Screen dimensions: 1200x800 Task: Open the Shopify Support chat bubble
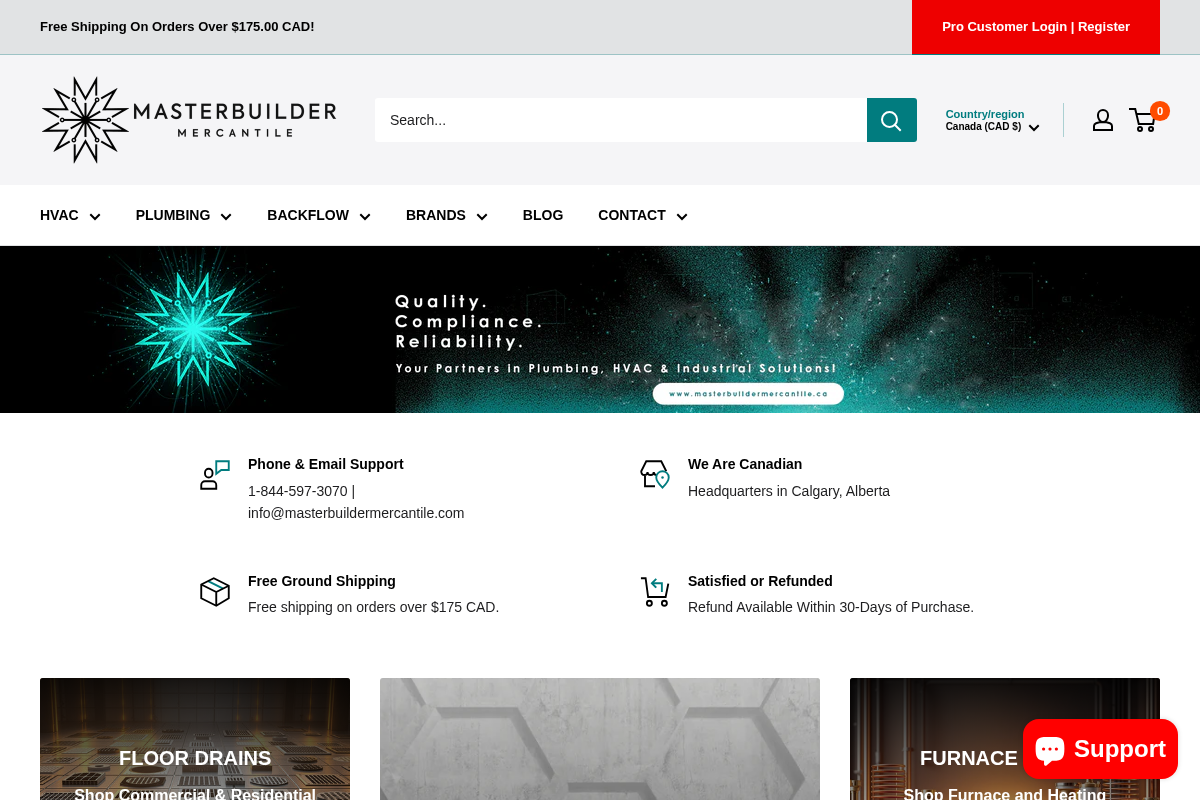pyautogui.click(x=1100, y=749)
